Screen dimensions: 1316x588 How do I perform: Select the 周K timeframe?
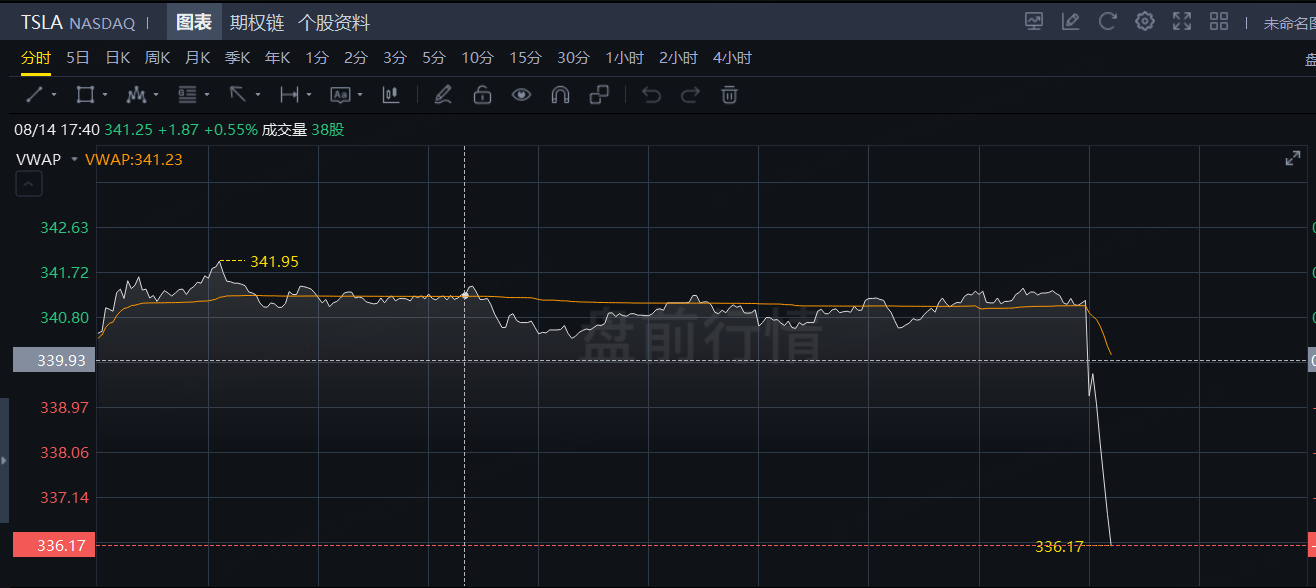point(158,58)
